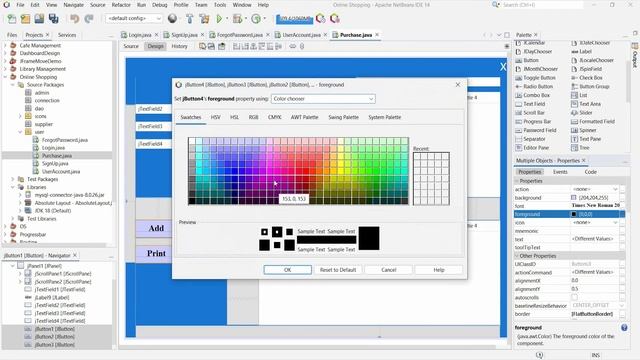Click the Profile Project toolbar icon

[x=256, y=19]
